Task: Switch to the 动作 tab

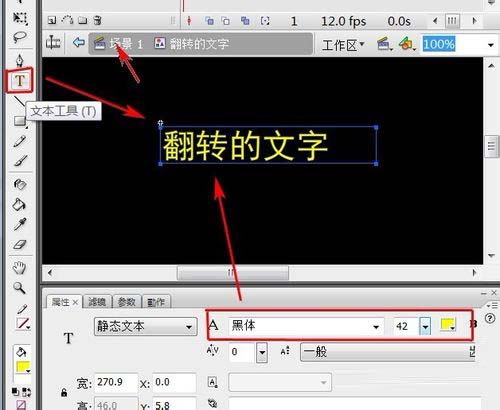Action: coord(156,302)
